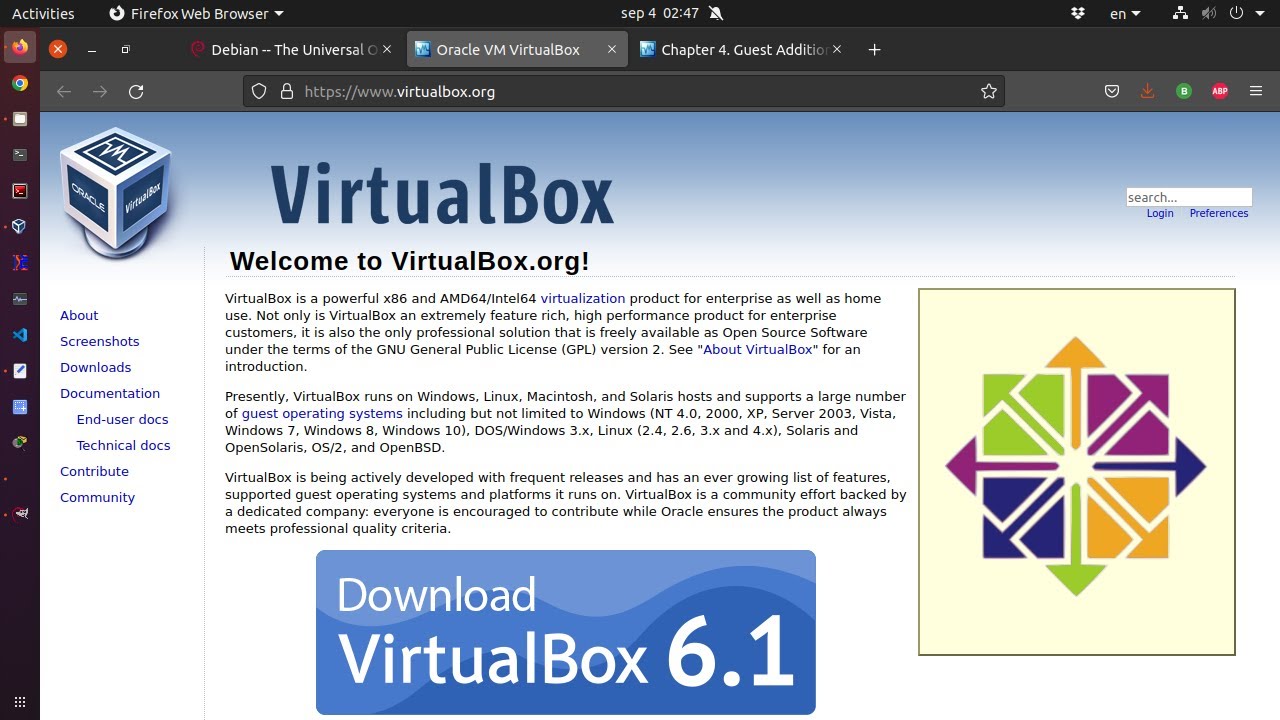Click the muted volume icon
Screen dimensions: 1280x720
(1209, 13)
